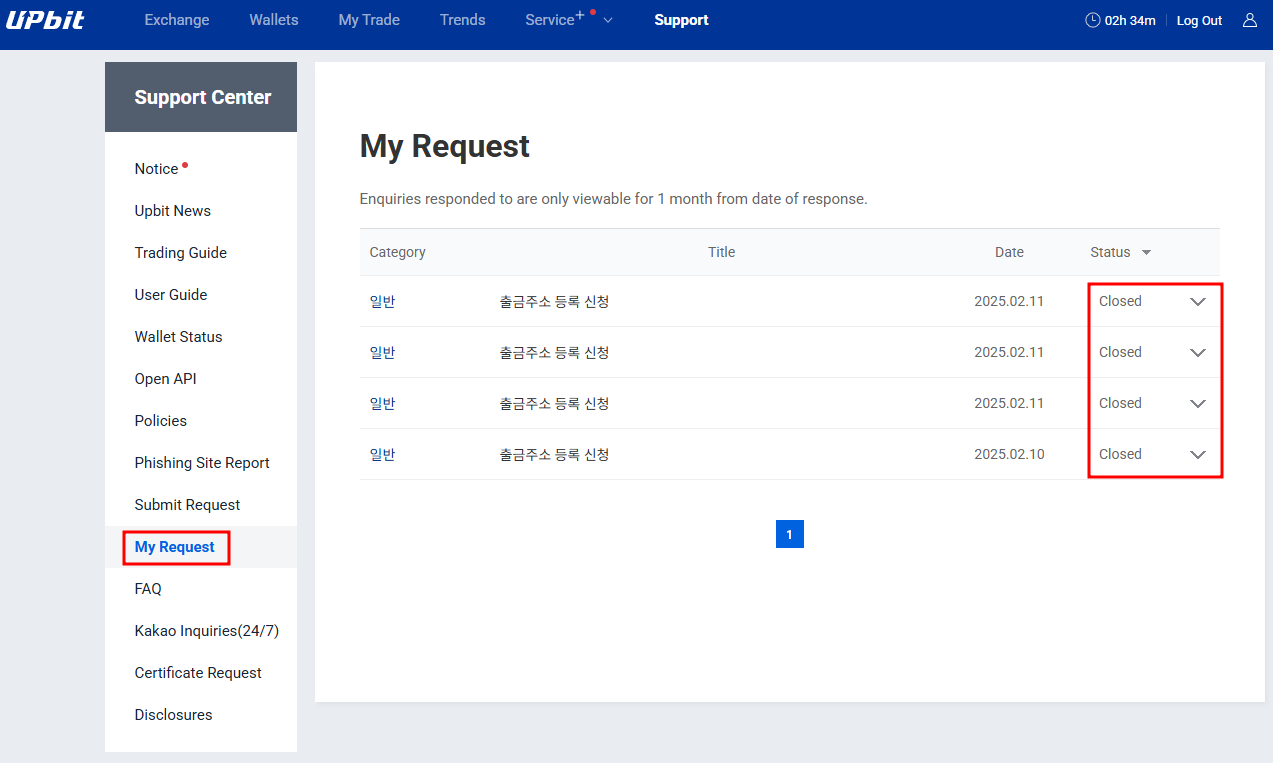Open Phishing Site Report page
Image resolution: width=1273 pixels, height=763 pixels.
pyautogui.click(x=202, y=463)
